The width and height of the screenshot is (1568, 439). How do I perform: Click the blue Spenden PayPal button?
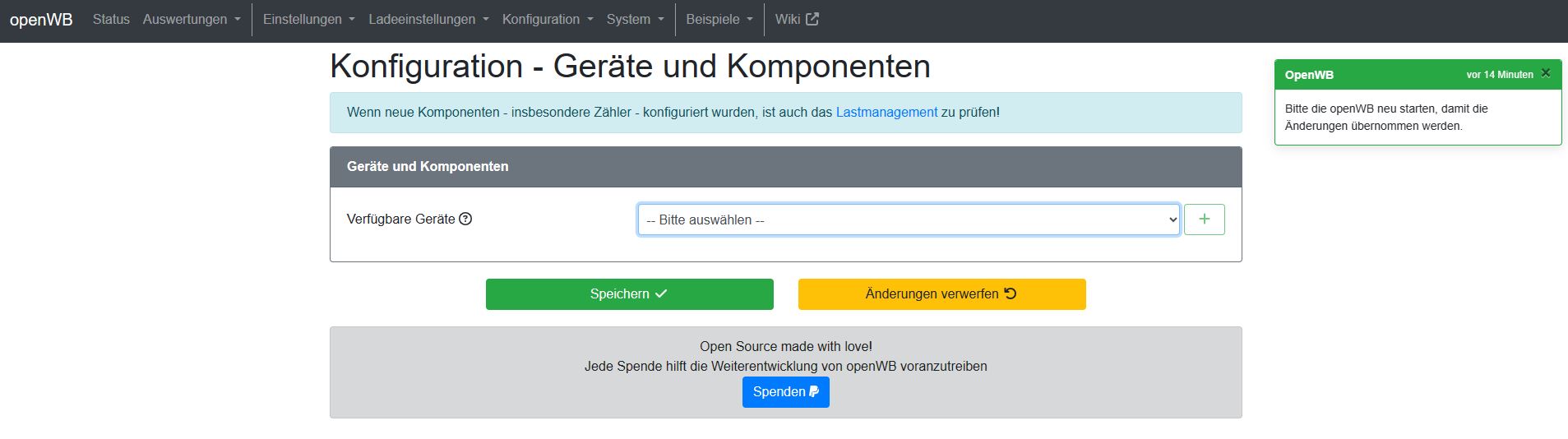(785, 392)
